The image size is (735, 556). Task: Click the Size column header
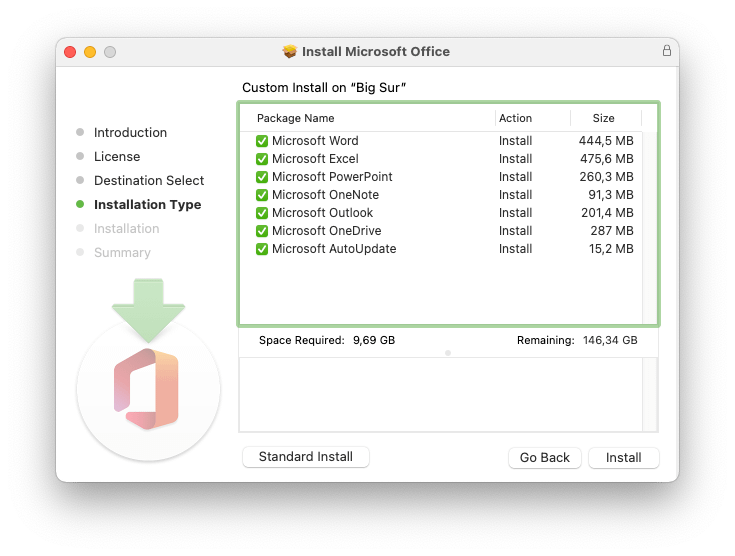click(603, 118)
